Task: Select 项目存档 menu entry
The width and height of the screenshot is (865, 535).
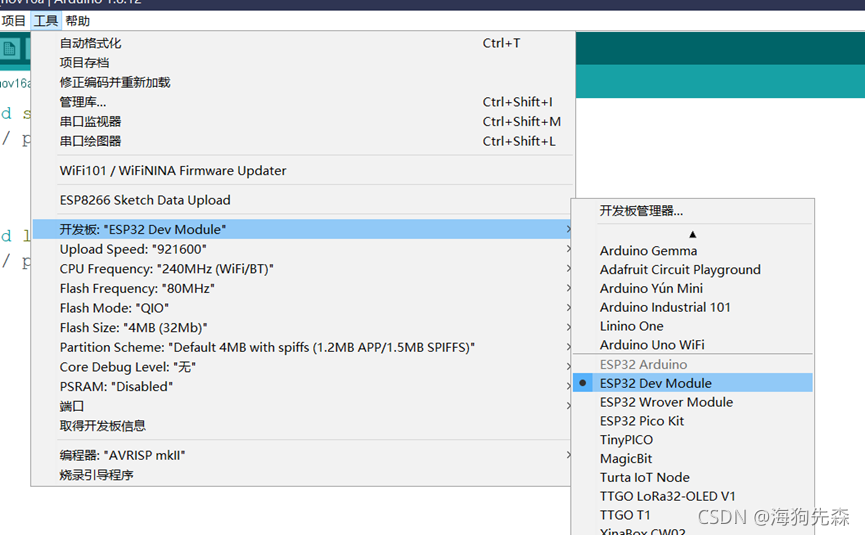Action: click(x=303, y=63)
